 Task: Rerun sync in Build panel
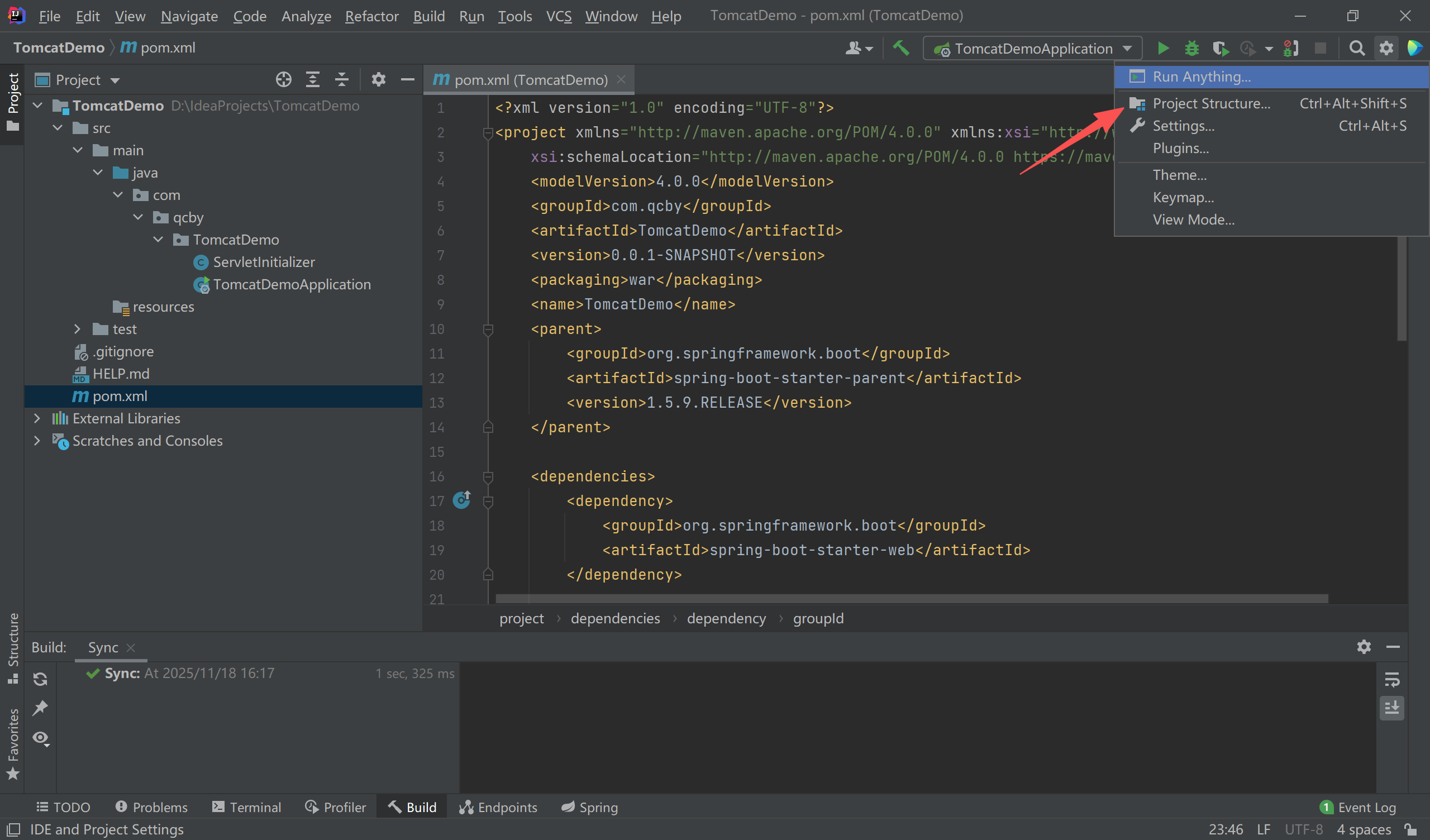coord(40,679)
